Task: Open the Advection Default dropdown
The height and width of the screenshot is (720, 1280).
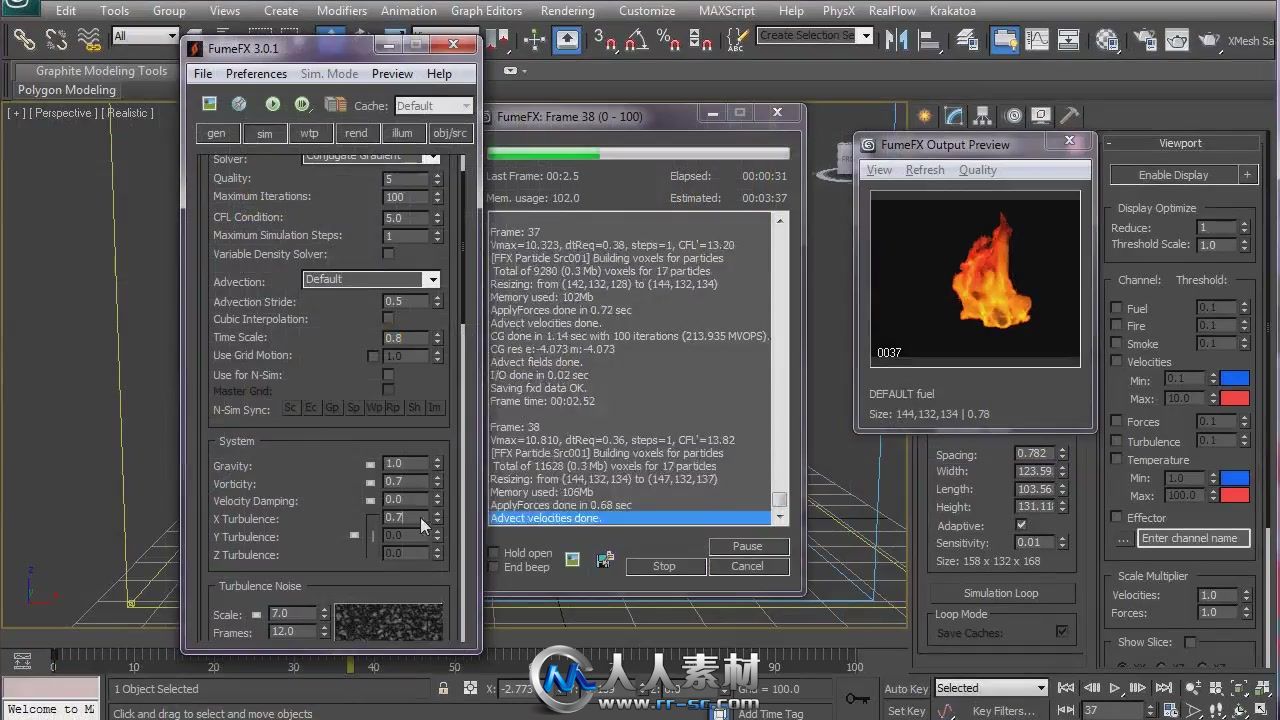Action: click(371, 280)
